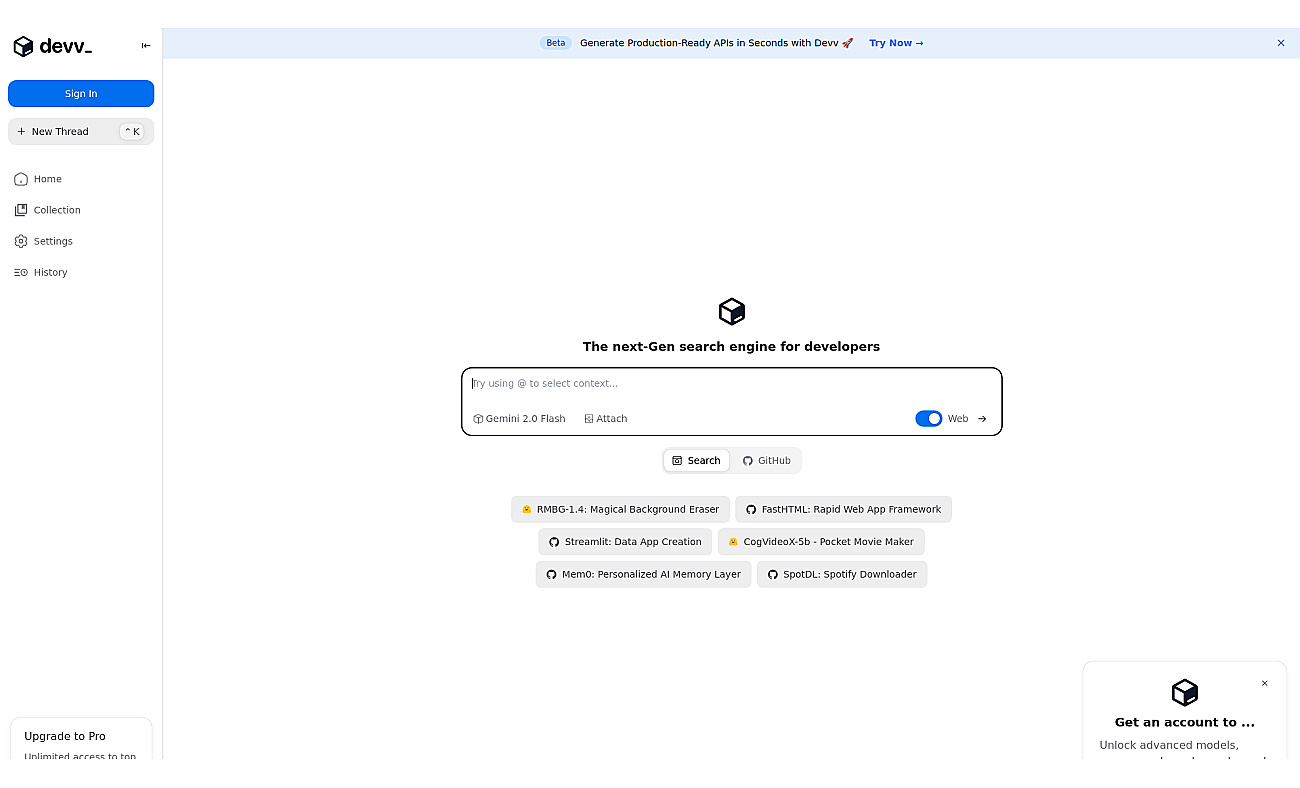Screen dimensions: 1300x788
Task: Choose CogVideoX-5b - Pocket Movie Maker suggestion
Action: coord(821,542)
